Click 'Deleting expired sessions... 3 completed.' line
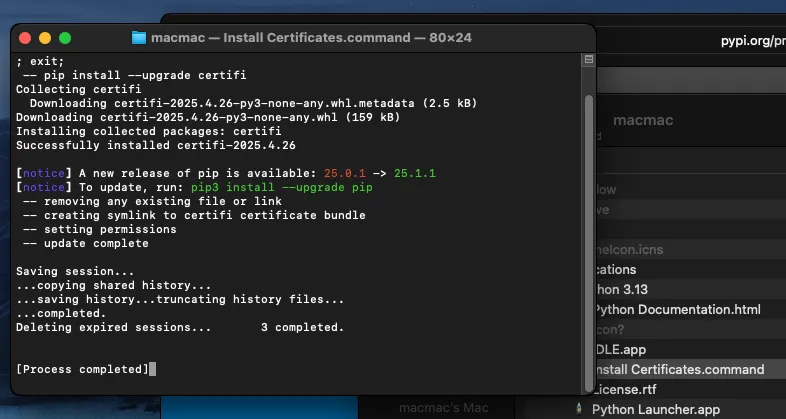The image size is (786, 419). (x=180, y=327)
